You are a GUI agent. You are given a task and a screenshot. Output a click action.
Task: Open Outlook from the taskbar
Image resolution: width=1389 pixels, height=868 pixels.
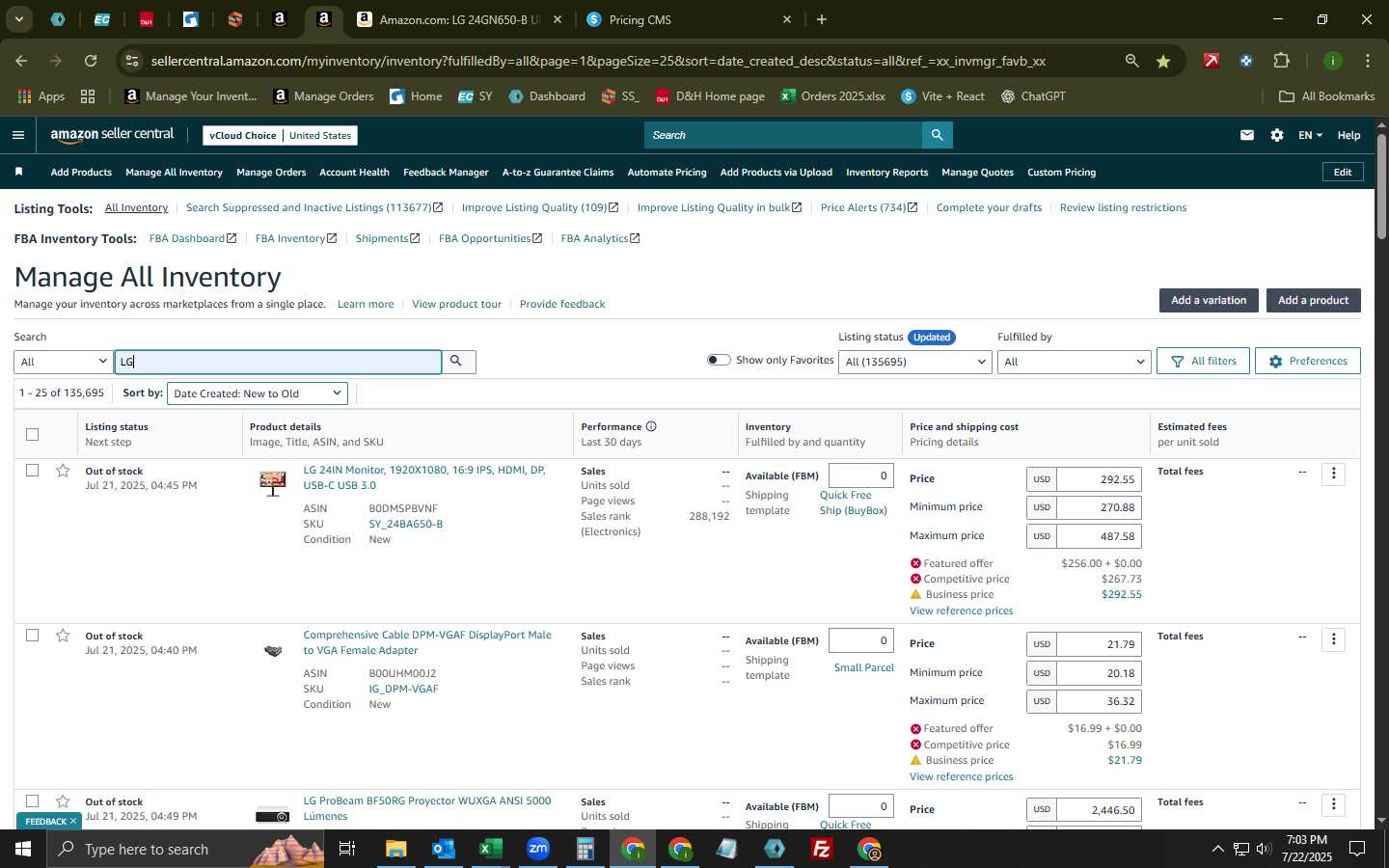443,849
